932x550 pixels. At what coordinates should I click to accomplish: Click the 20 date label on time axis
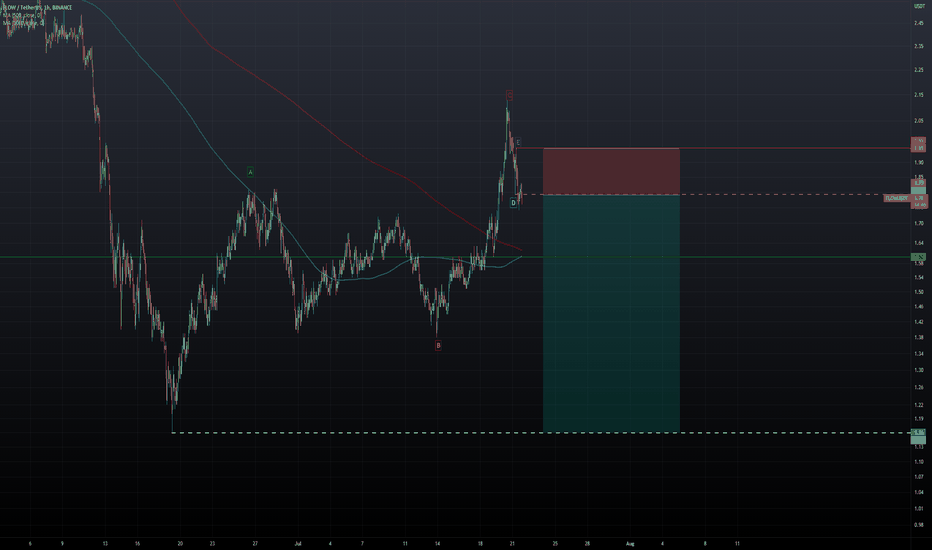180,543
